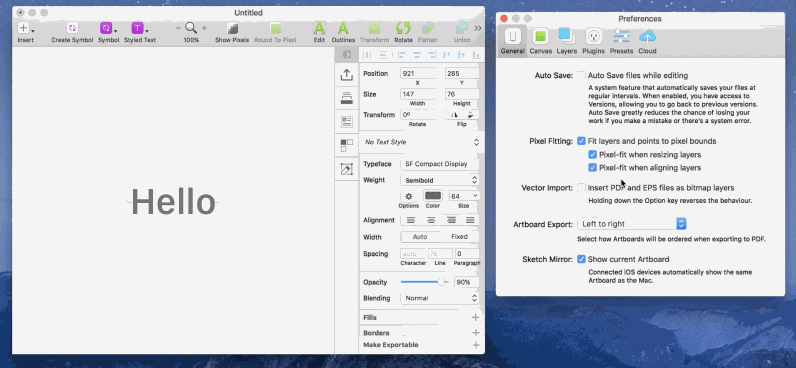Image resolution: width=796 pixels, height=368 pixels.
Task: Convert text using Outlines icon
Action: pos(343,28)
